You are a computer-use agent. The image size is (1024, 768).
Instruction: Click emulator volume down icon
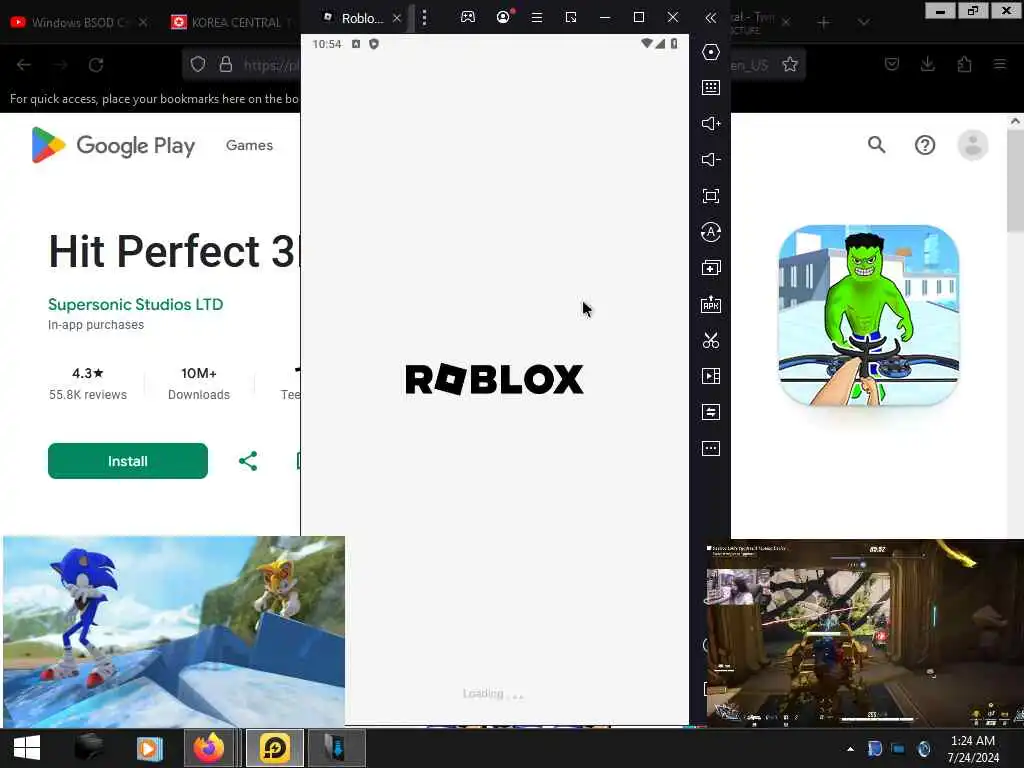(x=711, y=159)
